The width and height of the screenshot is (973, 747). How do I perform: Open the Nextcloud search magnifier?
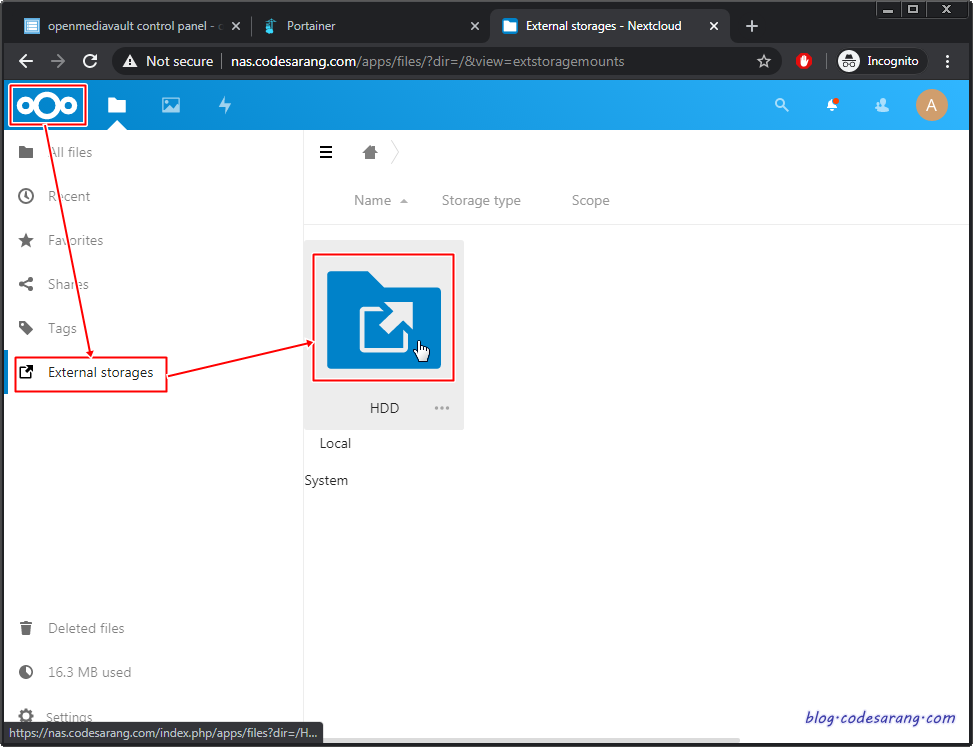[782, 105]
